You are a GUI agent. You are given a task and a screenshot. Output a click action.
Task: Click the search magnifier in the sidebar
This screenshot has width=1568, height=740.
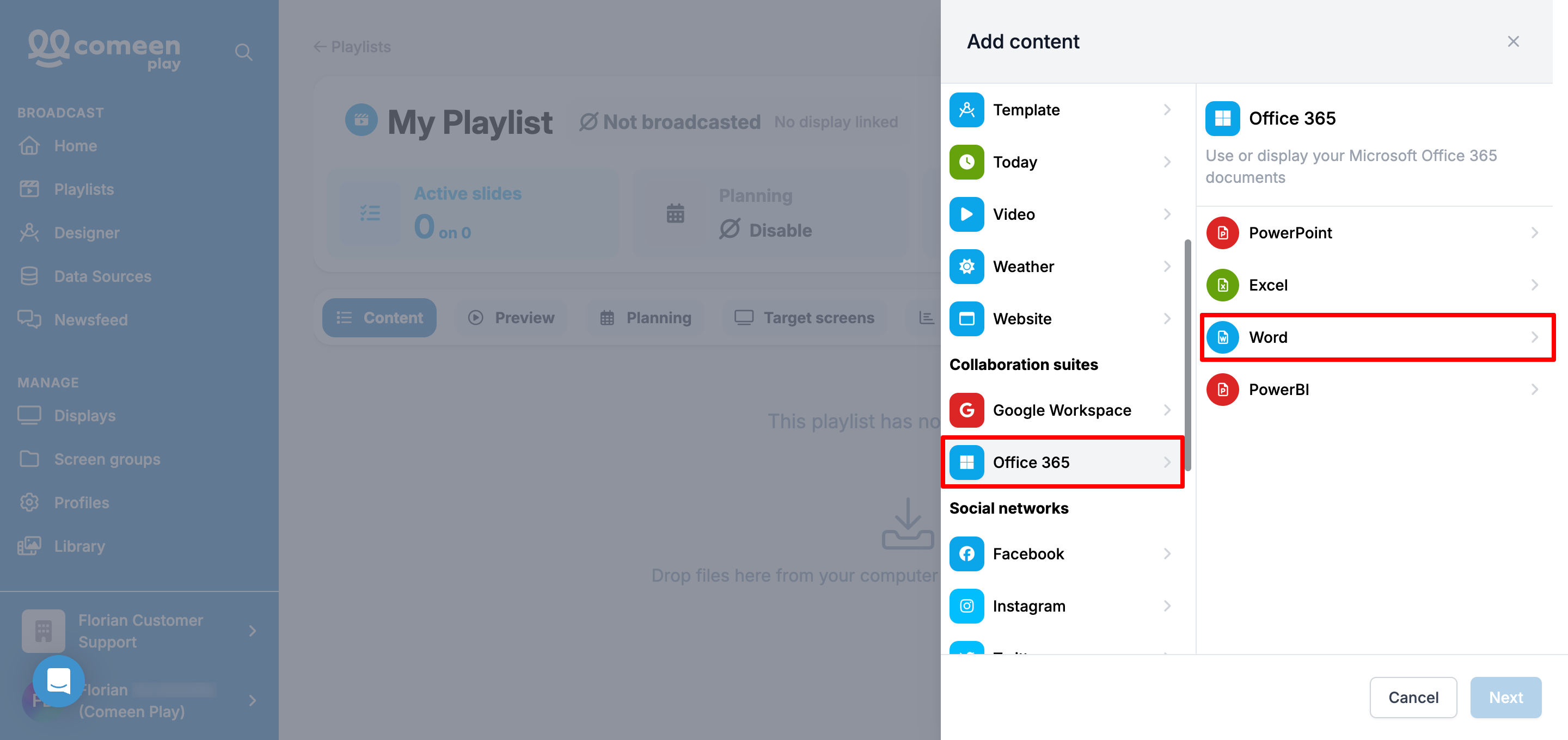(x=243, y=52)
